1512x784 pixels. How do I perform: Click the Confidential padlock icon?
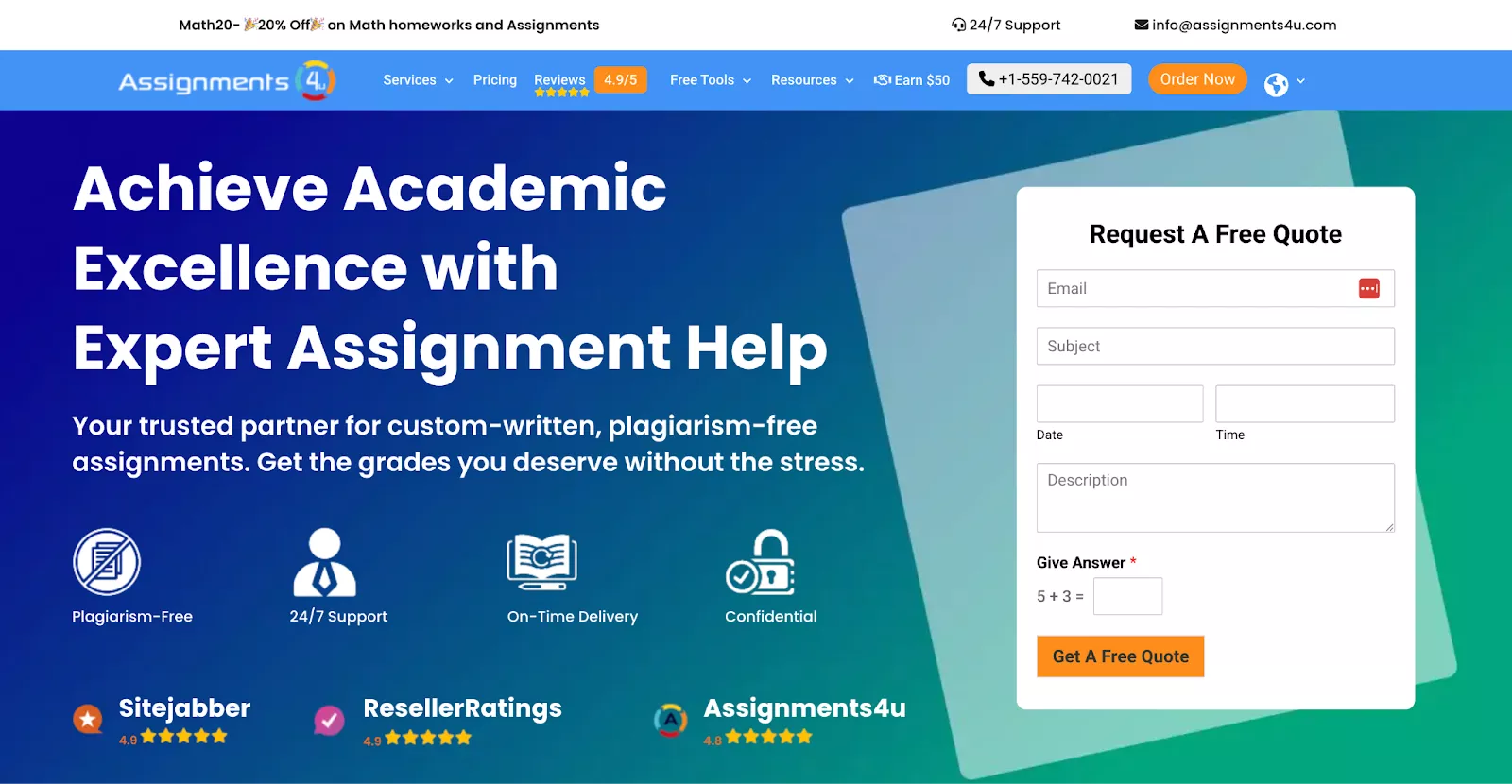click(x=761, y=562)
